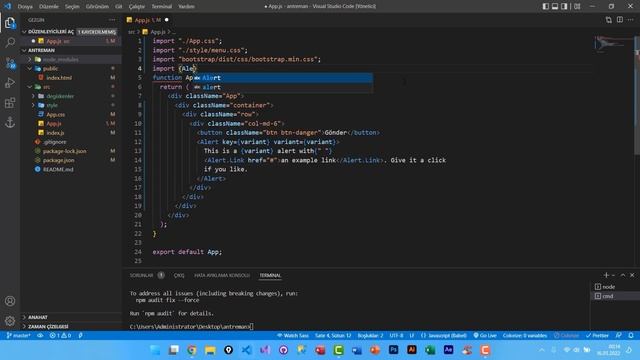Click the eye icon in status bar

[x=40, y=336]
